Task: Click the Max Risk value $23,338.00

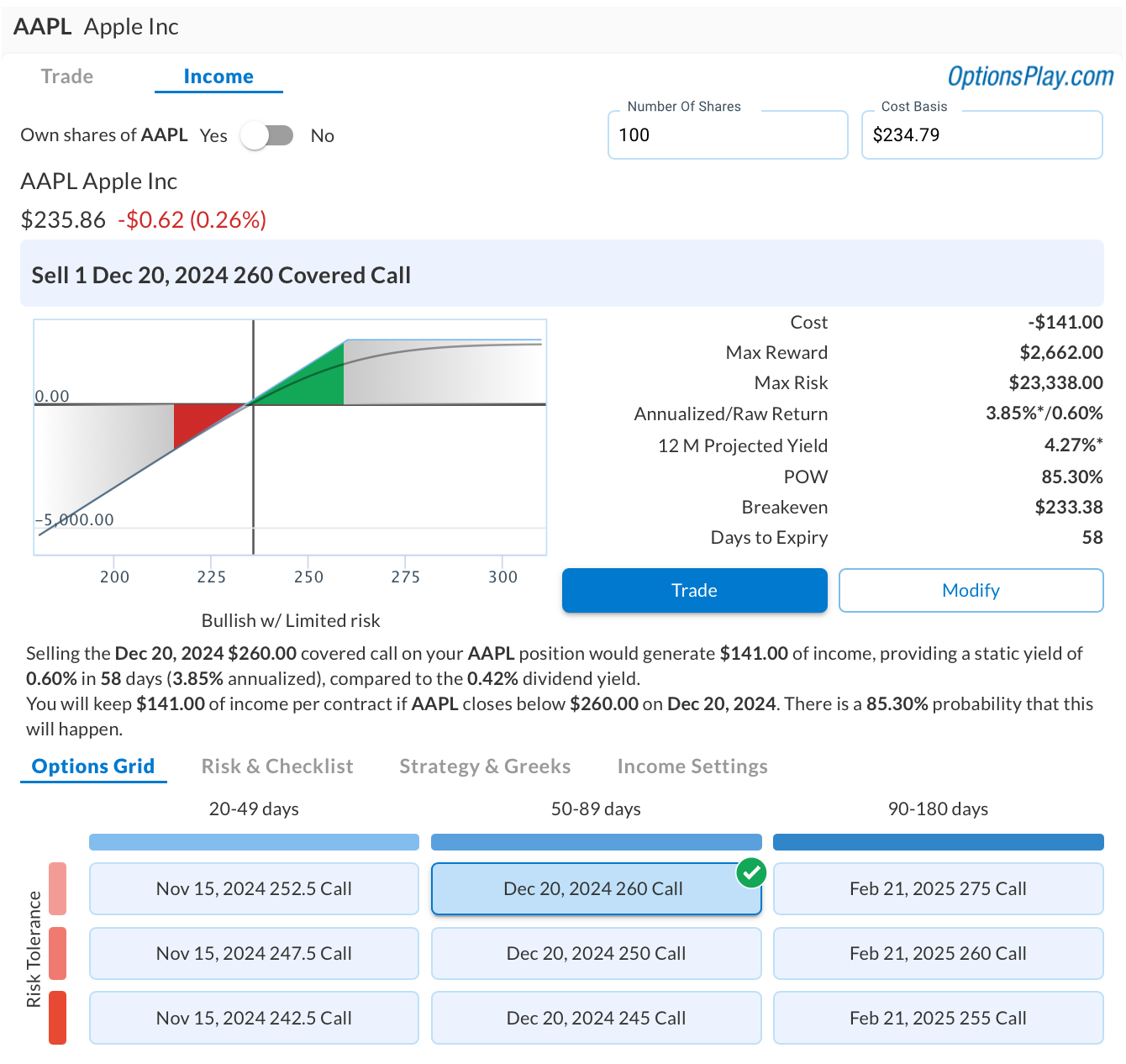Action: pyautogui.click(x=1056, y=383)
